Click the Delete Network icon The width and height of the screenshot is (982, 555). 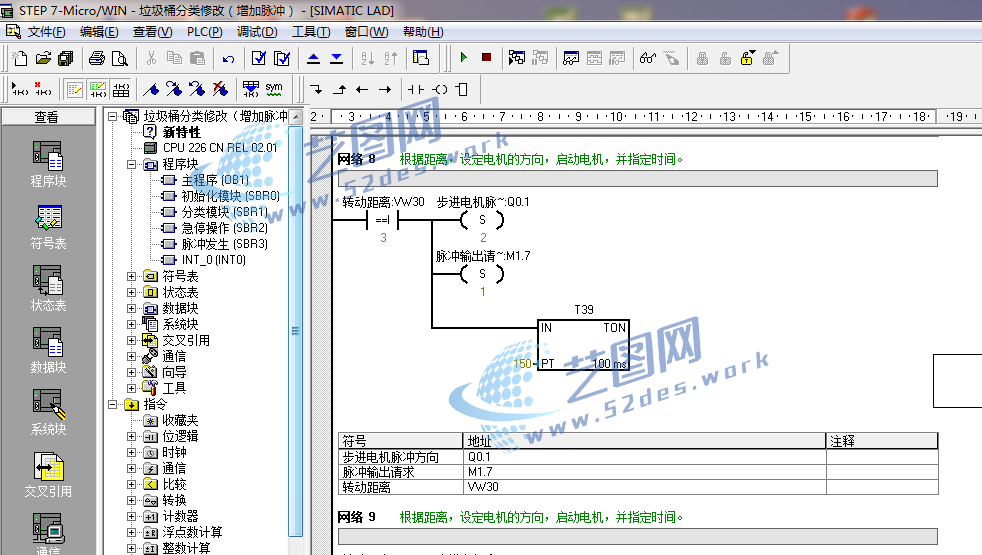click(x=43, y=89)
